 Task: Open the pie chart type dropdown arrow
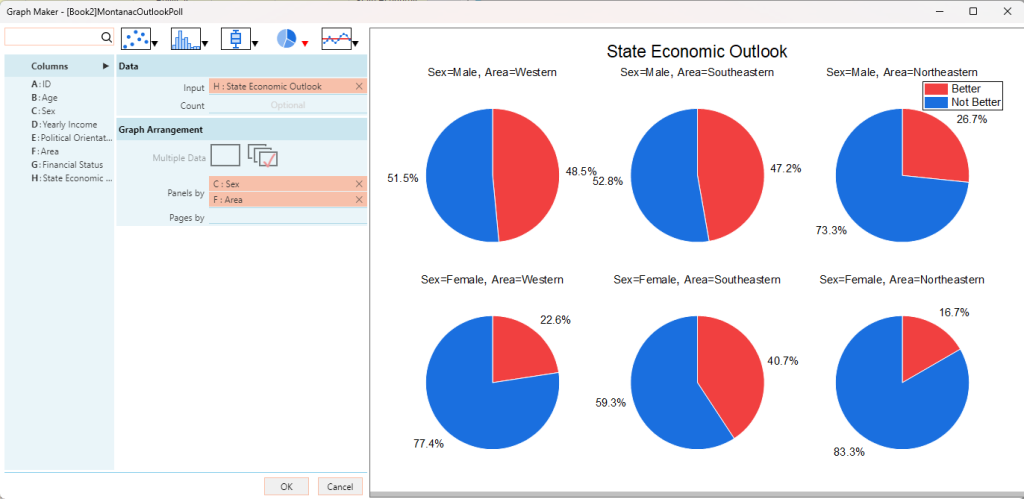(305, 44)
